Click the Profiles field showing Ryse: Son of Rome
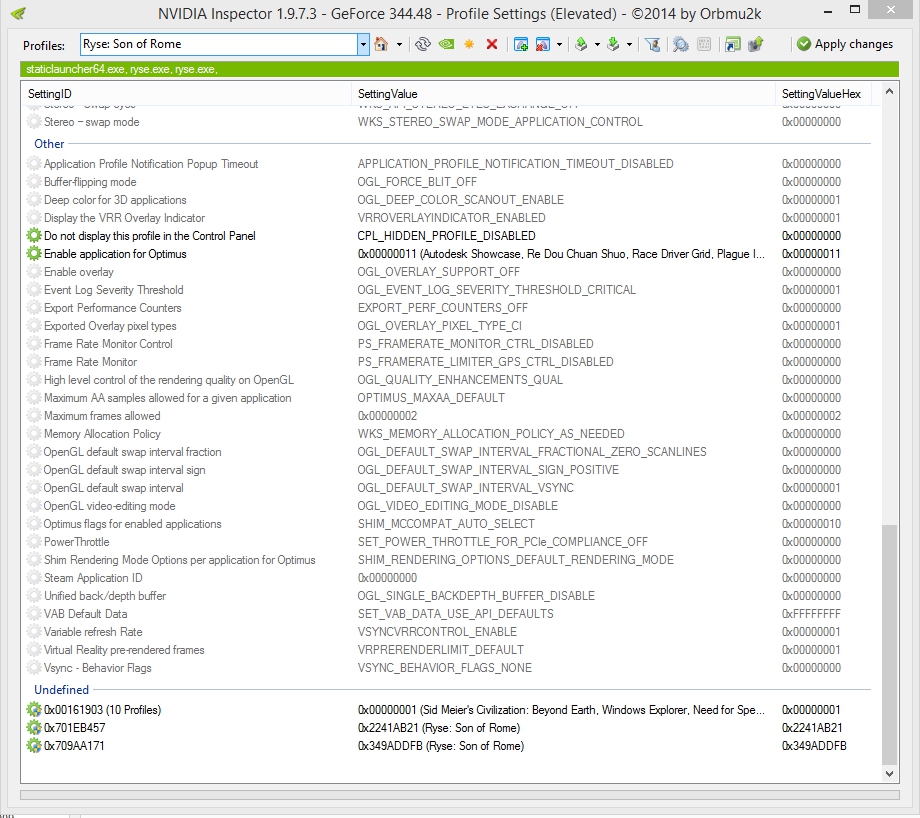The image size is (920, 818). (x=219, y=45)
